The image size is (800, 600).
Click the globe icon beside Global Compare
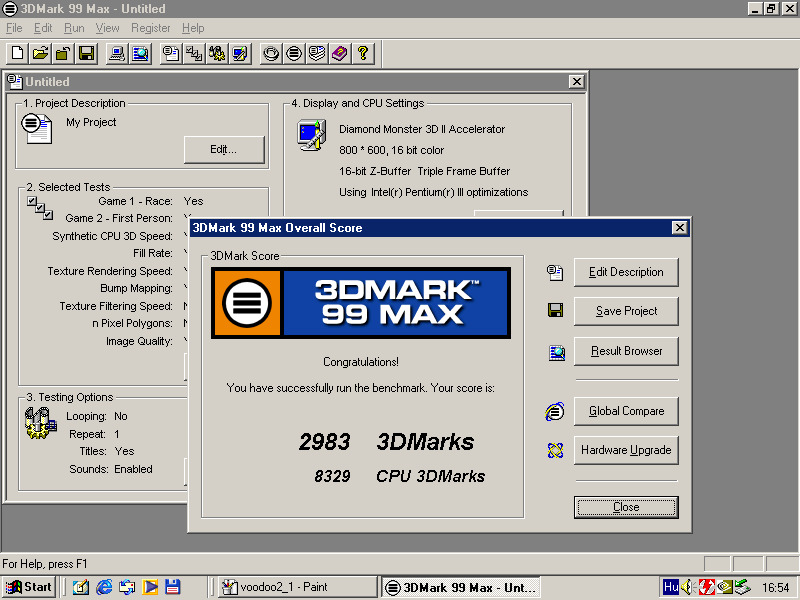(555, 411)
